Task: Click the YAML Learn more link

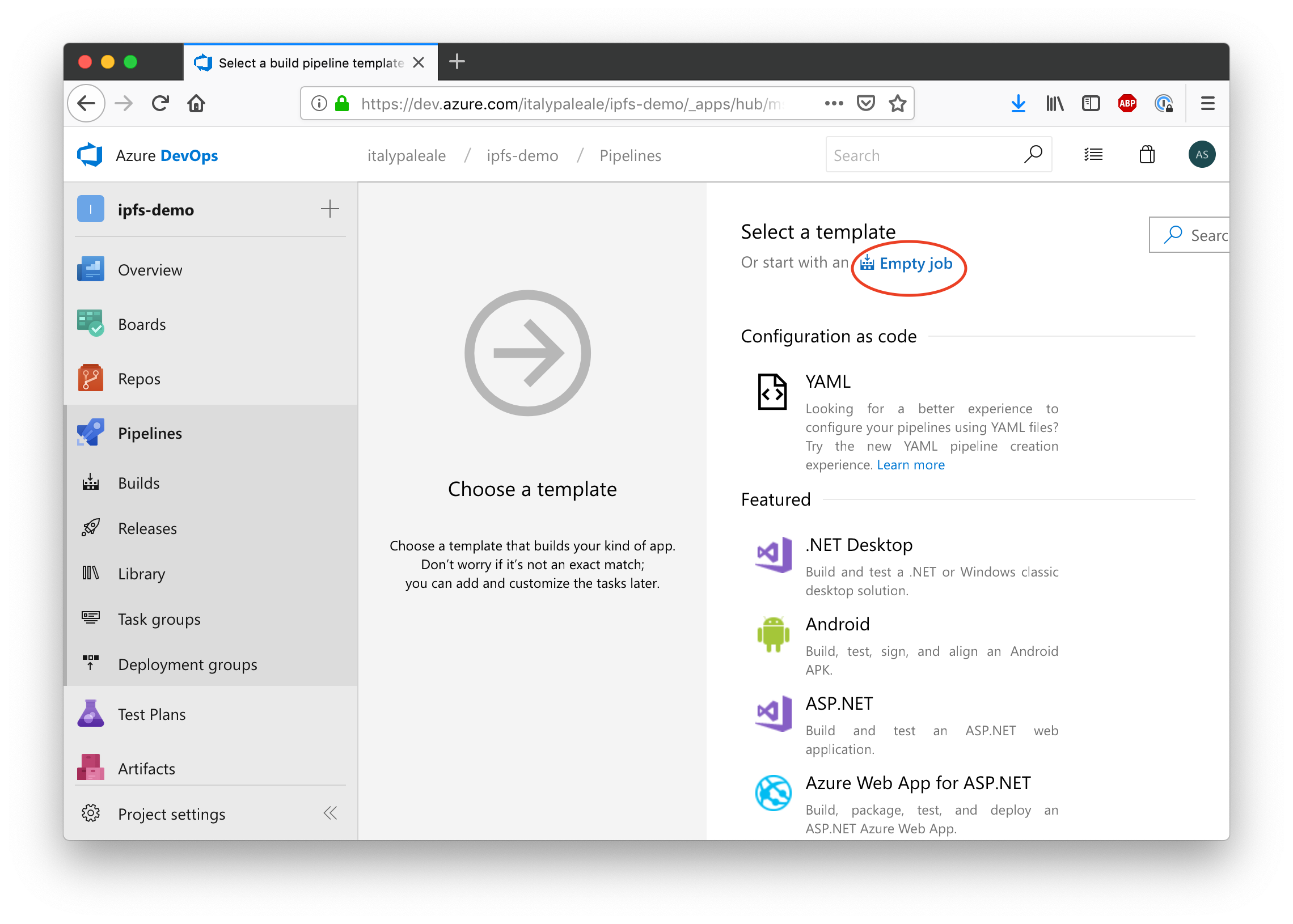Action: (x=911, y=465)
